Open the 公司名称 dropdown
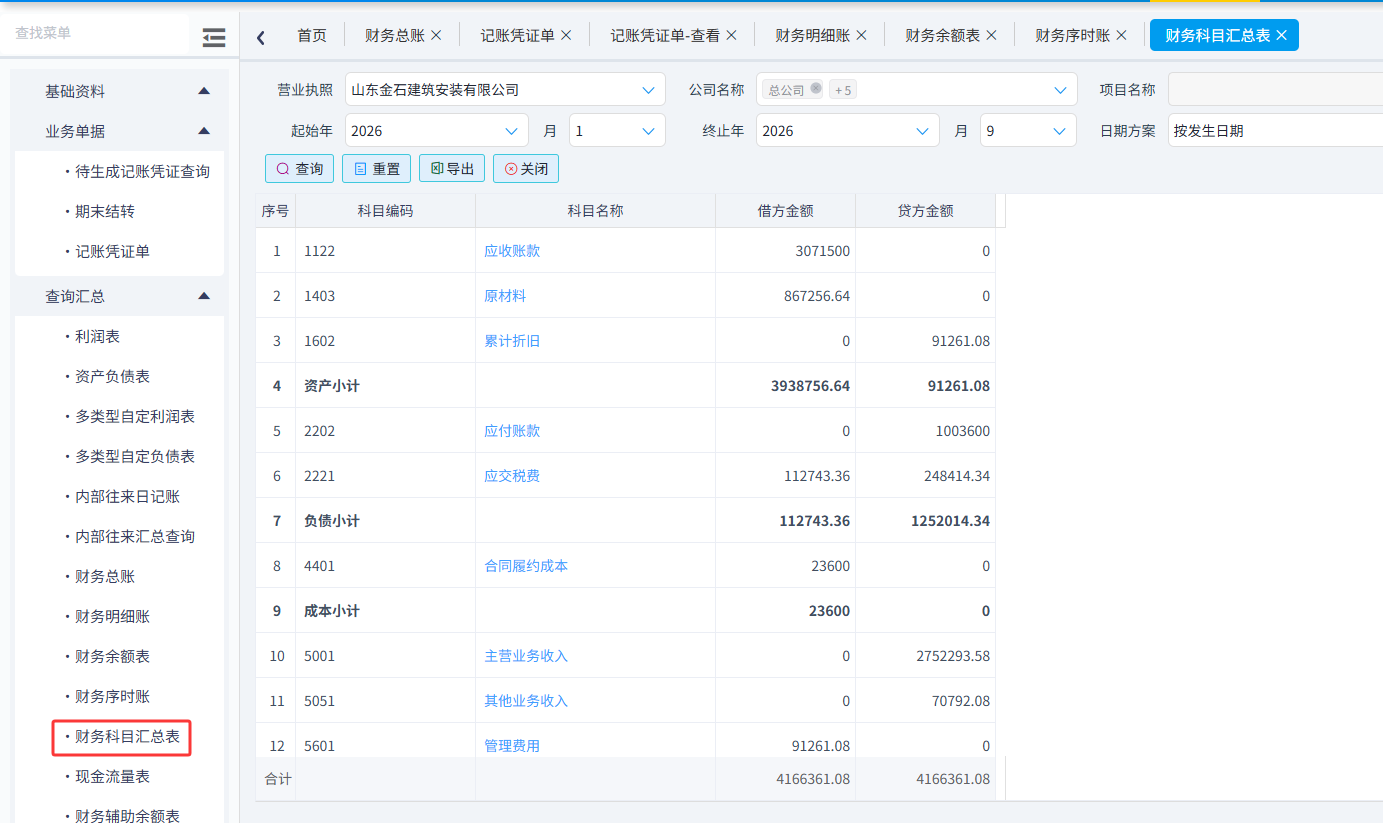 [916, 90]
